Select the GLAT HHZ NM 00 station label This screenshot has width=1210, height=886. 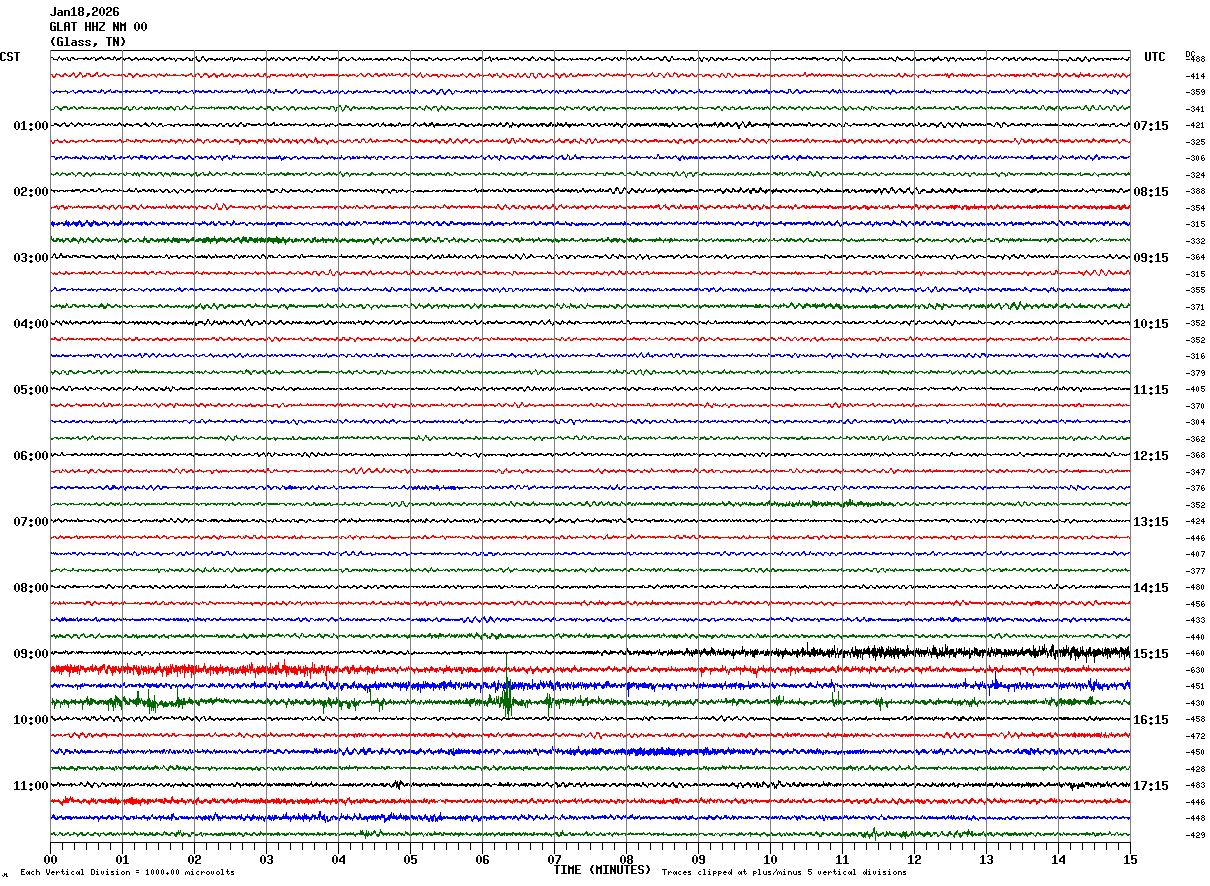[x=98, y=27]
